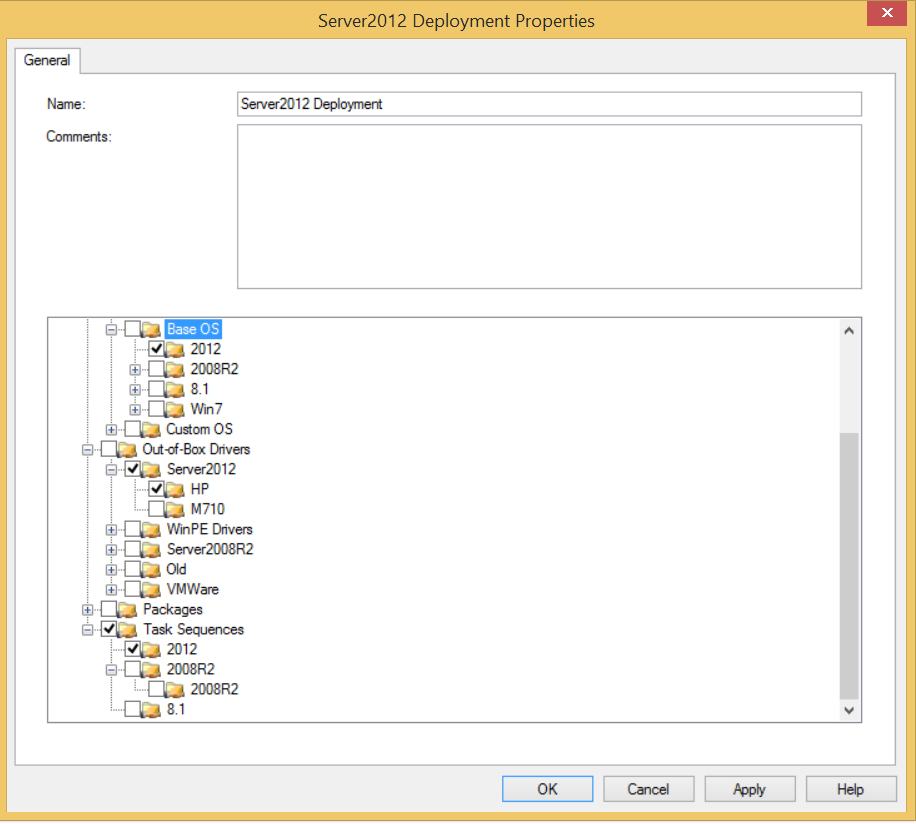This screenshot has width=916, height=824.
Task: Check the M710 checkbox
Action: point(157,509)
